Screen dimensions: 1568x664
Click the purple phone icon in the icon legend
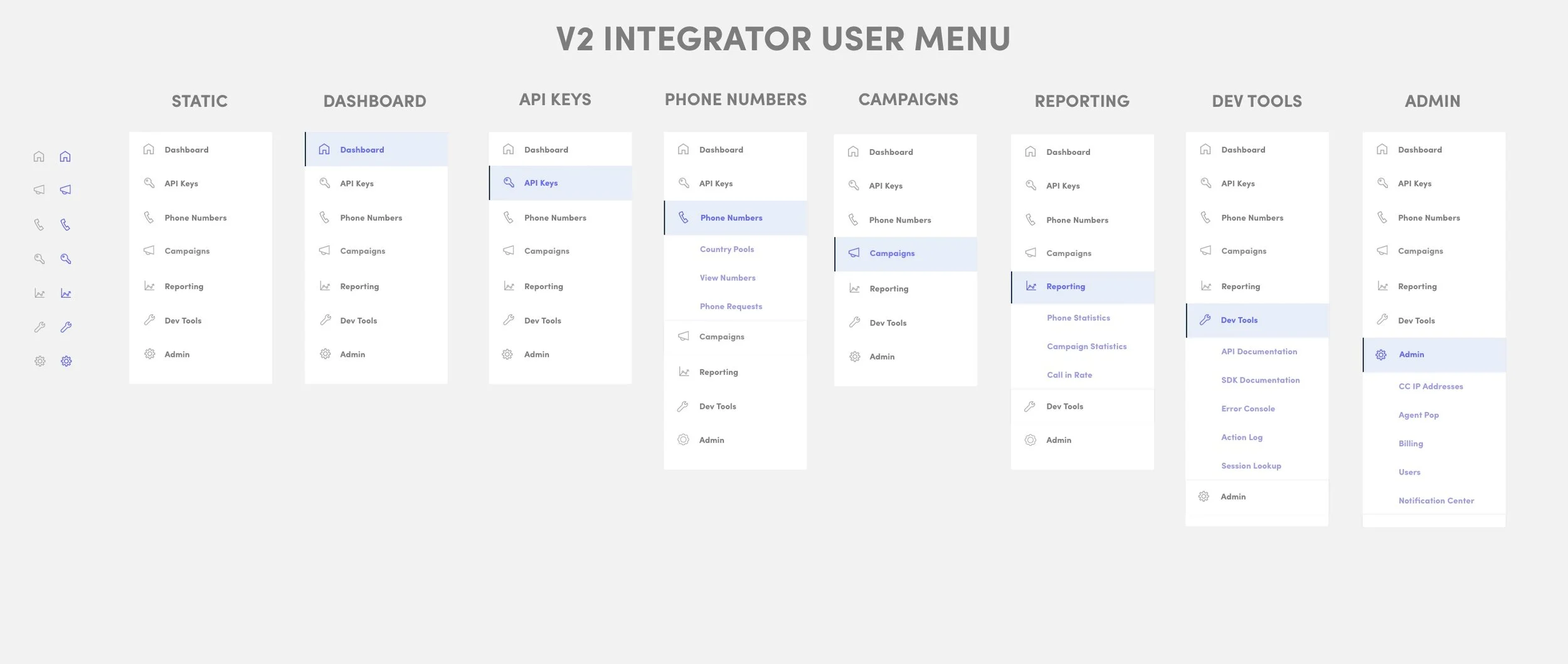coord(65,224)
